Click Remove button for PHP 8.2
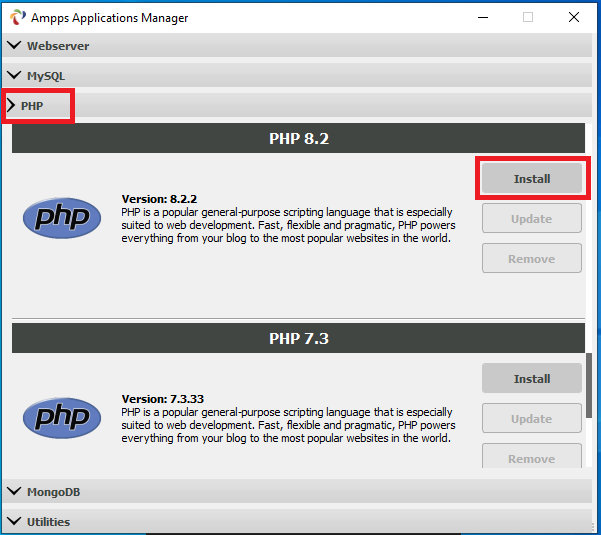Screen dimensions: 601x535 (532, 259)
